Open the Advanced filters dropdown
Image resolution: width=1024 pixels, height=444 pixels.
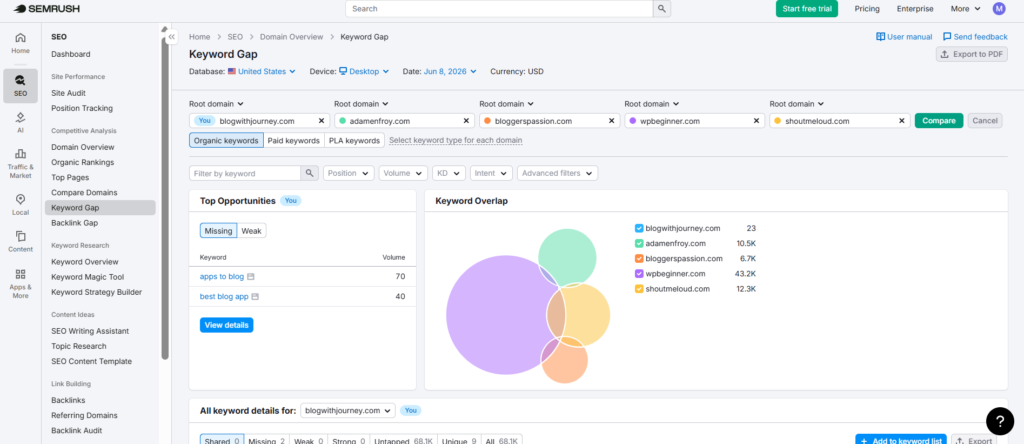coord(558,173)
